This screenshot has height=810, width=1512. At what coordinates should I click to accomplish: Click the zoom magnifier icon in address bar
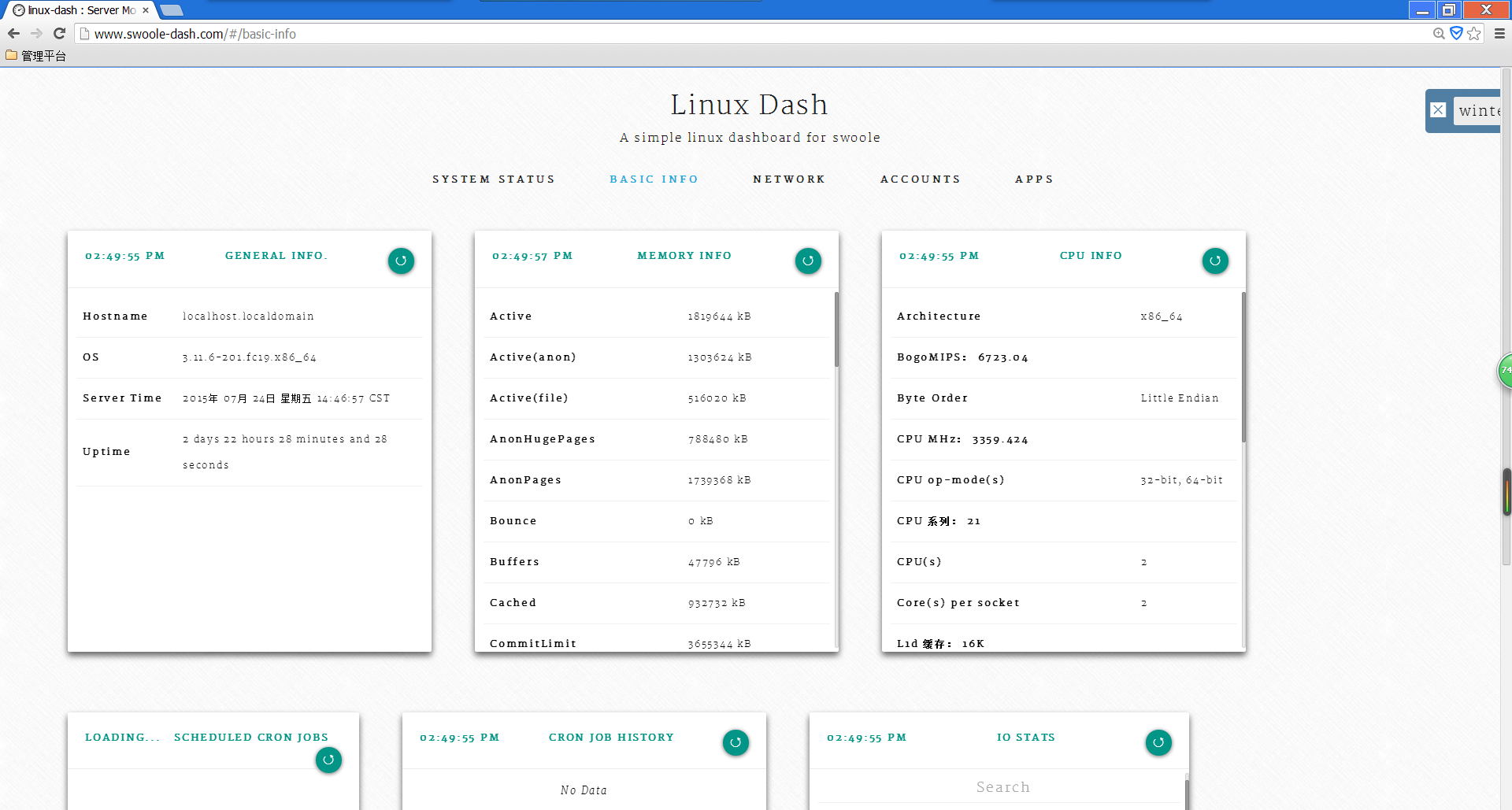tap(1439, 33)
